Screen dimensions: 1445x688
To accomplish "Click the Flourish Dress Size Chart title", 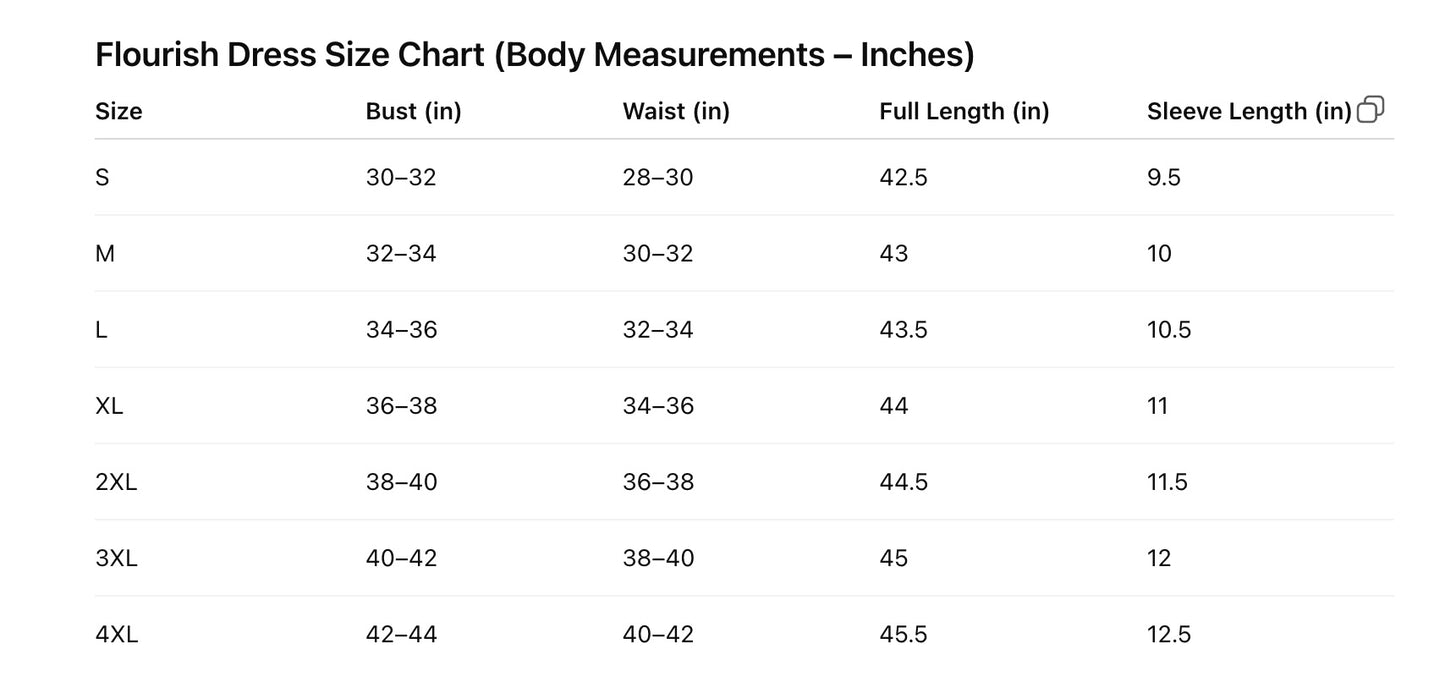I will click(x=534, y=55).
